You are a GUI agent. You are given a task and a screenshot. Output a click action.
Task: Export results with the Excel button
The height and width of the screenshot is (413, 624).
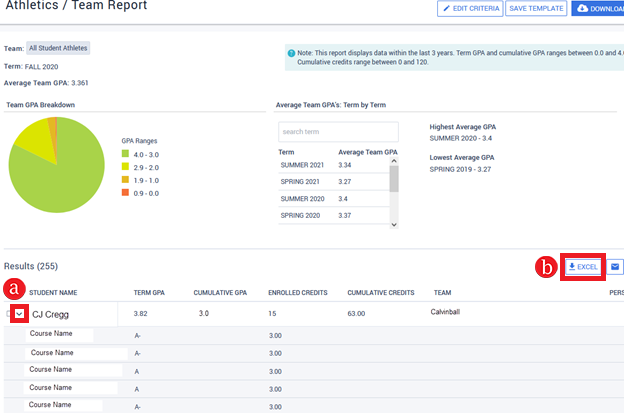pos(583,267)
